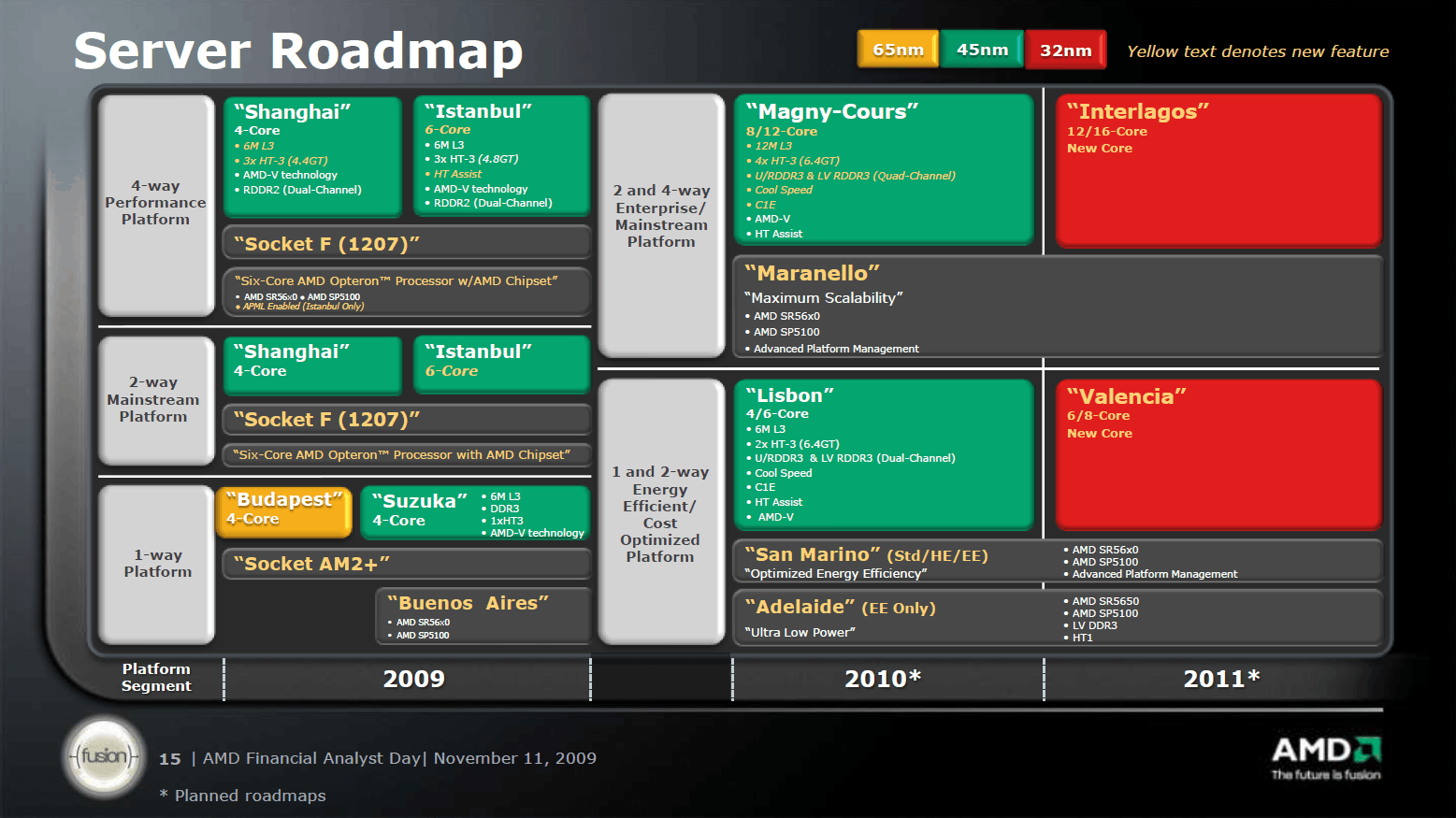Screen dimensions: 1456x818
Task: Click the "3x HT-3 (4.8GT)" bullet
Action: tap(476, 159)
